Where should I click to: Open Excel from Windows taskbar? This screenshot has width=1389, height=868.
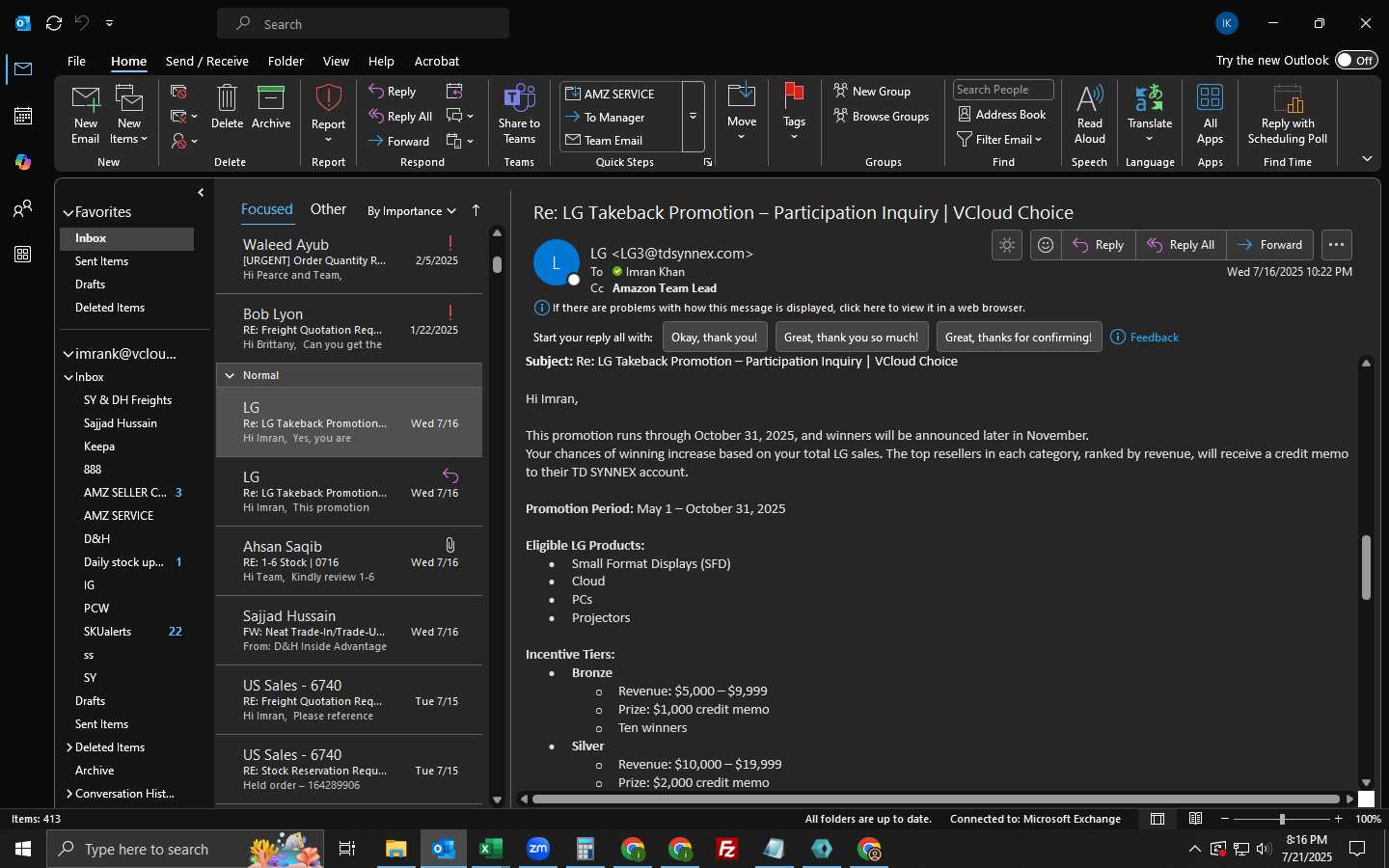coord(490,849)
